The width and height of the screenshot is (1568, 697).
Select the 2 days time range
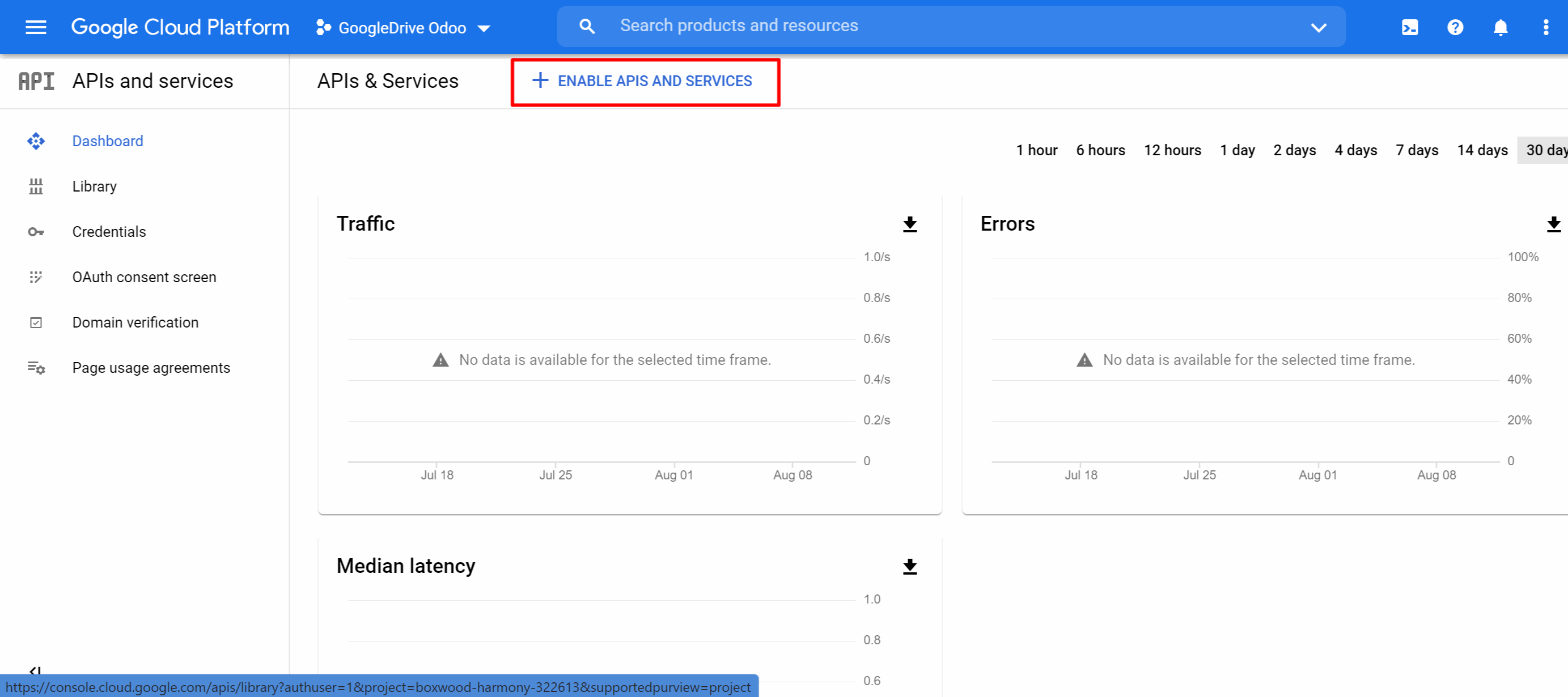click(1295, 150)
